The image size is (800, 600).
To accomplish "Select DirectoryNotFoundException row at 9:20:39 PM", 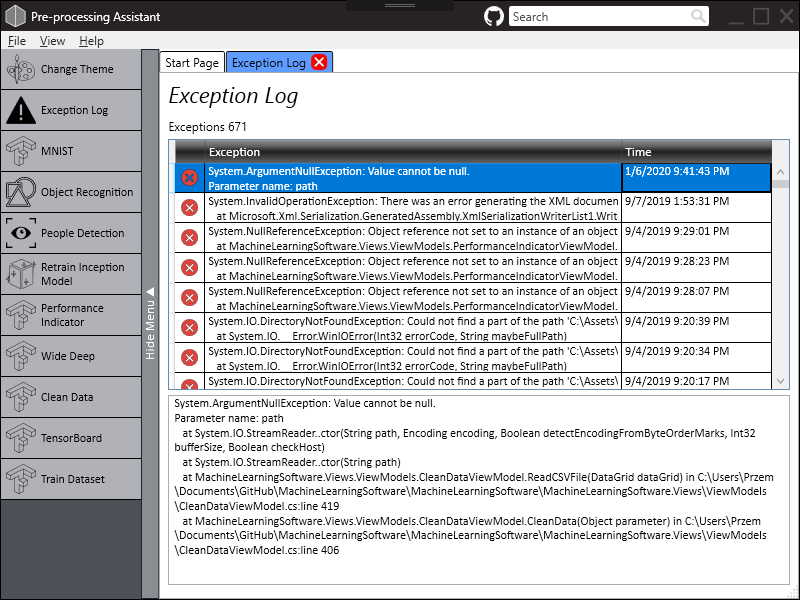I will (473, 328).
